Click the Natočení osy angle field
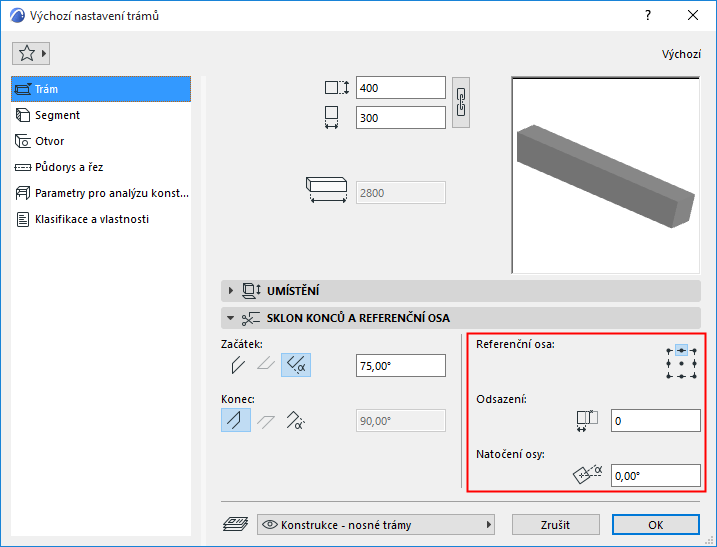 [x=656, y=476]
